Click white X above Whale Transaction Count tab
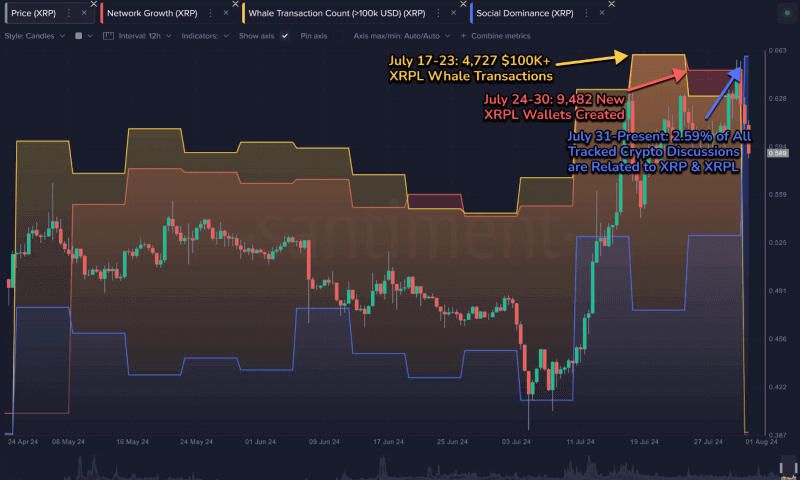The height and width of the screenshot is (480, 800). (463, 4)
